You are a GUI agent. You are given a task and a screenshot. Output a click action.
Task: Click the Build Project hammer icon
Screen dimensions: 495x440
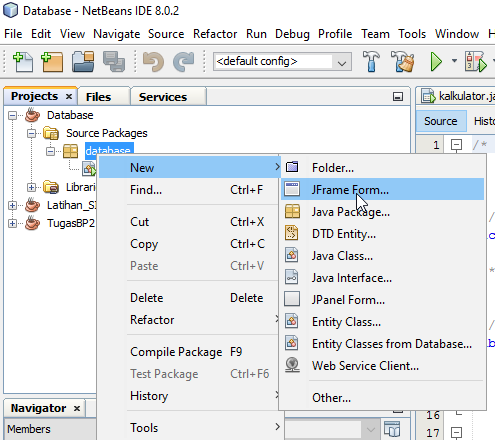pyautogui.click(x=371, y=62)
